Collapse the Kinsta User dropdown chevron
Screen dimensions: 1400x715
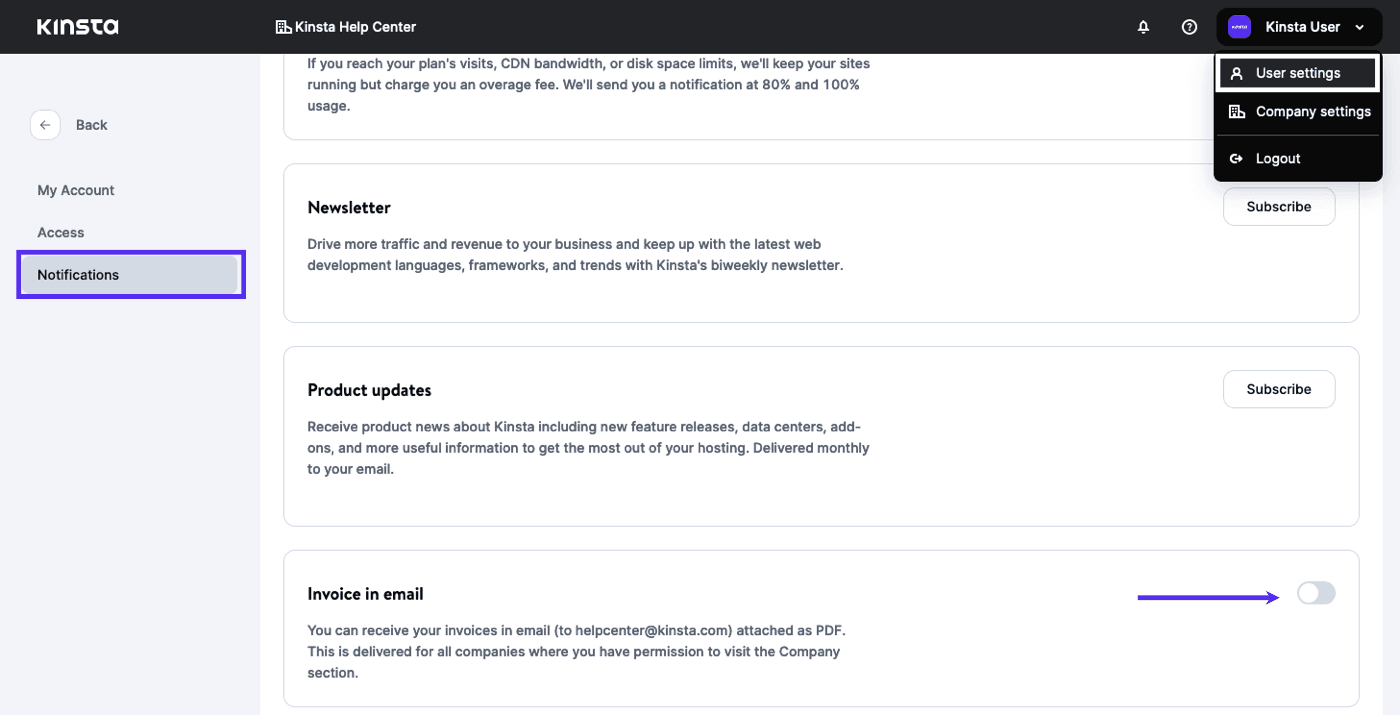(x=1358, y=27)
